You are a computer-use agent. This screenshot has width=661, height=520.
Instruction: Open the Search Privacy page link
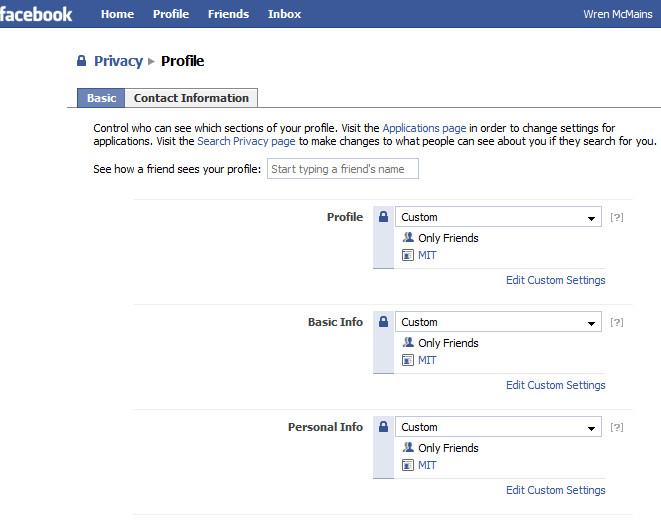tap(246, 141)
